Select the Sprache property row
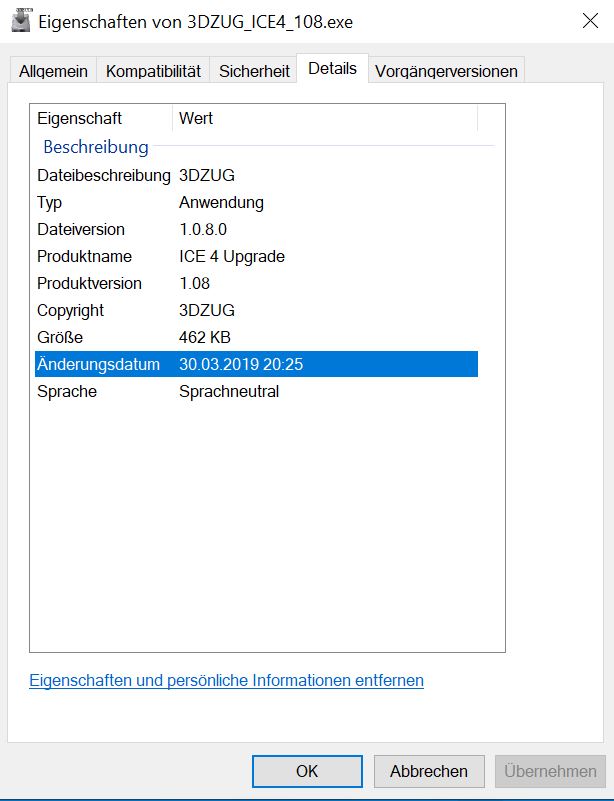Viewport: 614px width, 801px height. (67, 391)
